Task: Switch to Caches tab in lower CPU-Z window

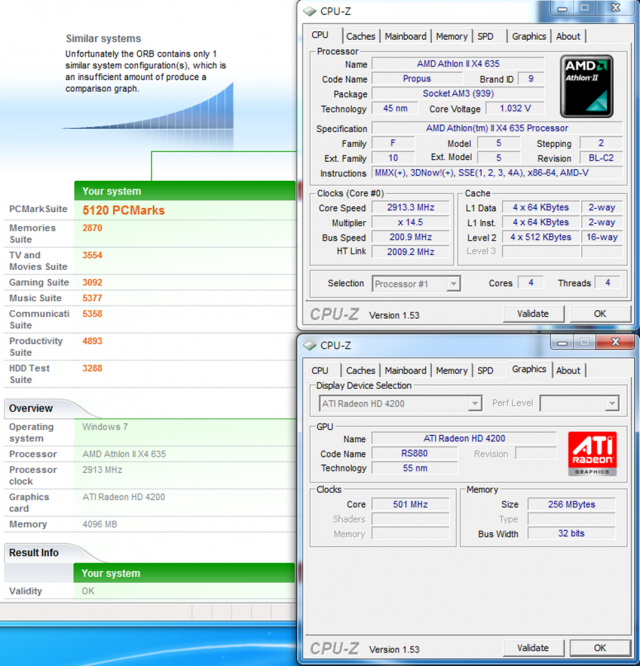Action: 361,371
